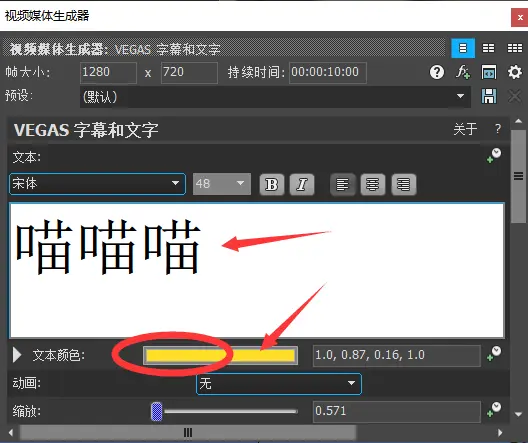Switch to two-column layout view icon
Screen dimensions: 528x443
point(488,48)
